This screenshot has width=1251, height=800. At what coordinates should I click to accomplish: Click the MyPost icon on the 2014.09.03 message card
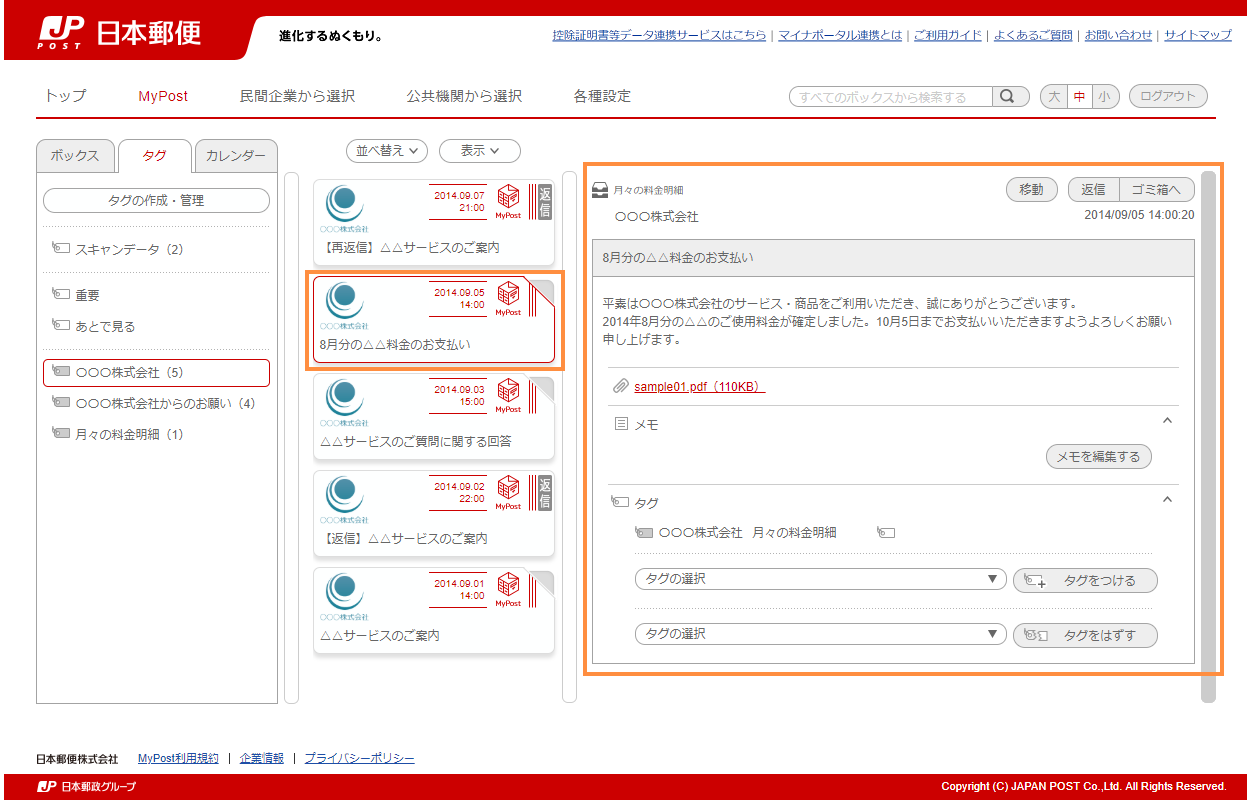tap(508, 395)
